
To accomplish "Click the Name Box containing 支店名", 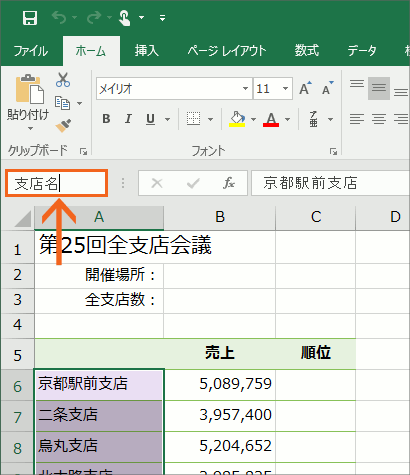I will tap(56, 183).
